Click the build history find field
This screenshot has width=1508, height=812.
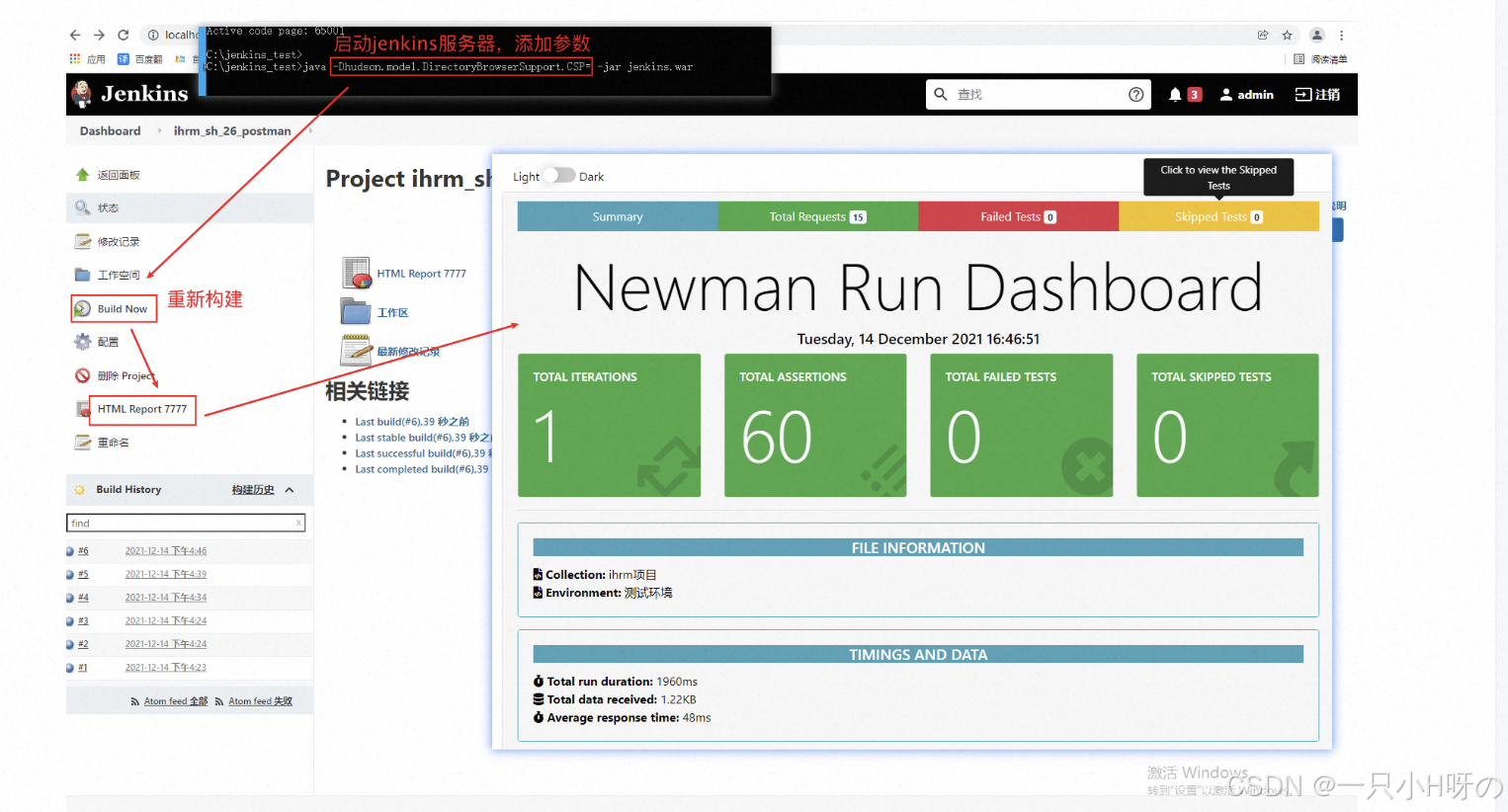coord(186,523)
